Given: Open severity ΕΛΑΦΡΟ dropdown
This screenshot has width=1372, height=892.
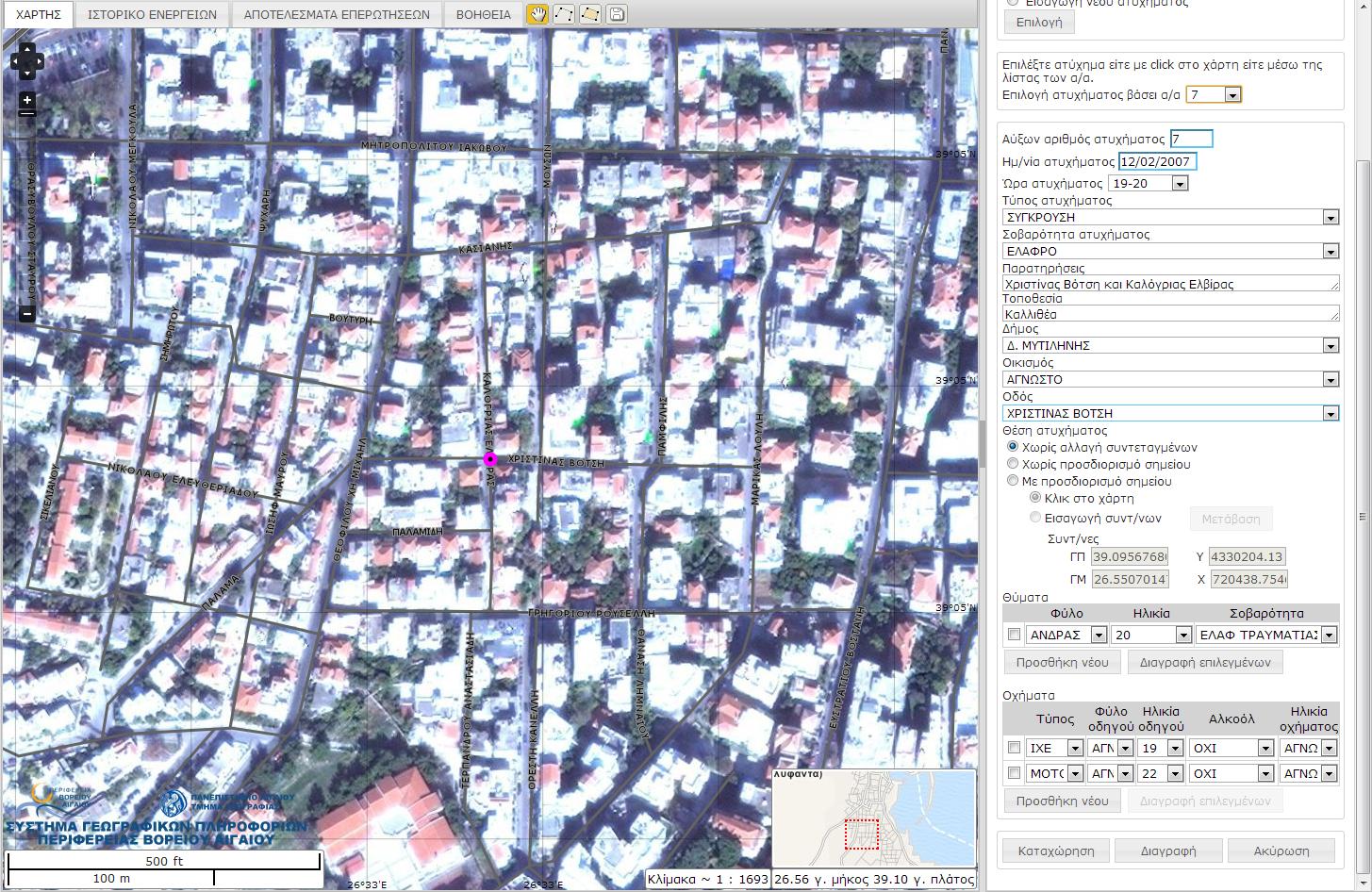Looking at the screenshot, I should pyautogui.click(x=1170, y=251).
